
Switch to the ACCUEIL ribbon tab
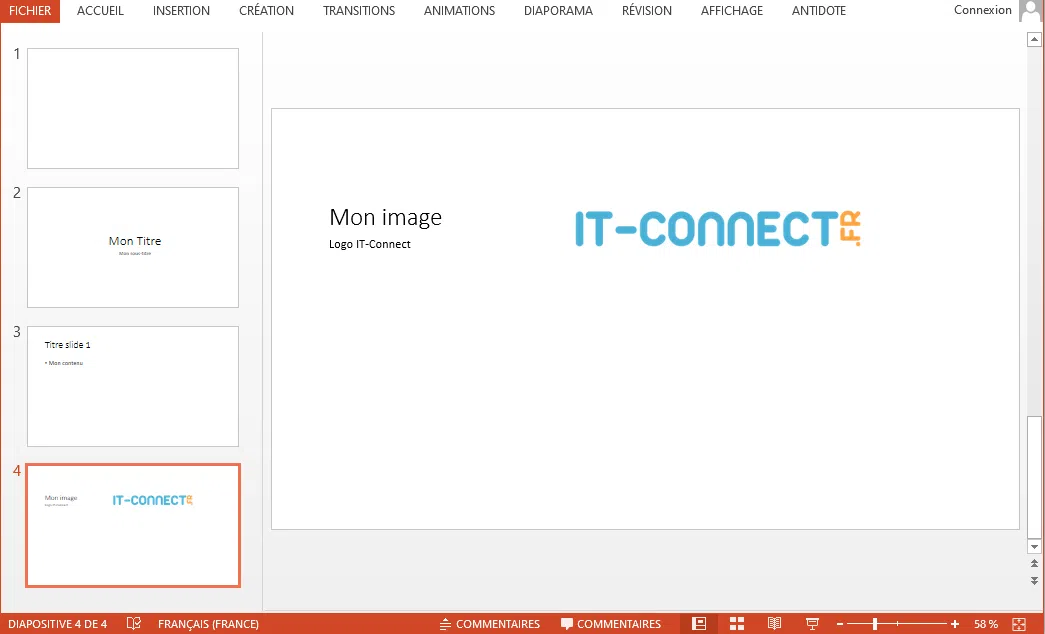click(x=100, y=11)
